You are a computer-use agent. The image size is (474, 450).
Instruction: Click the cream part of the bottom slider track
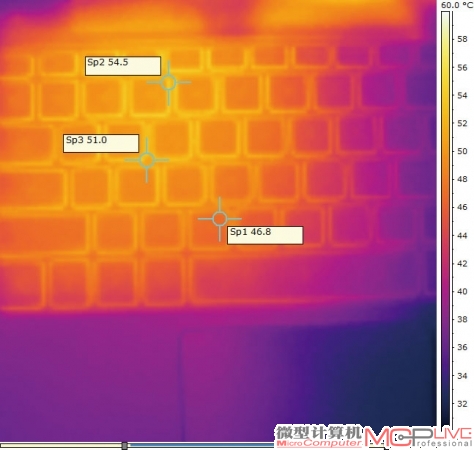point(61,446)
